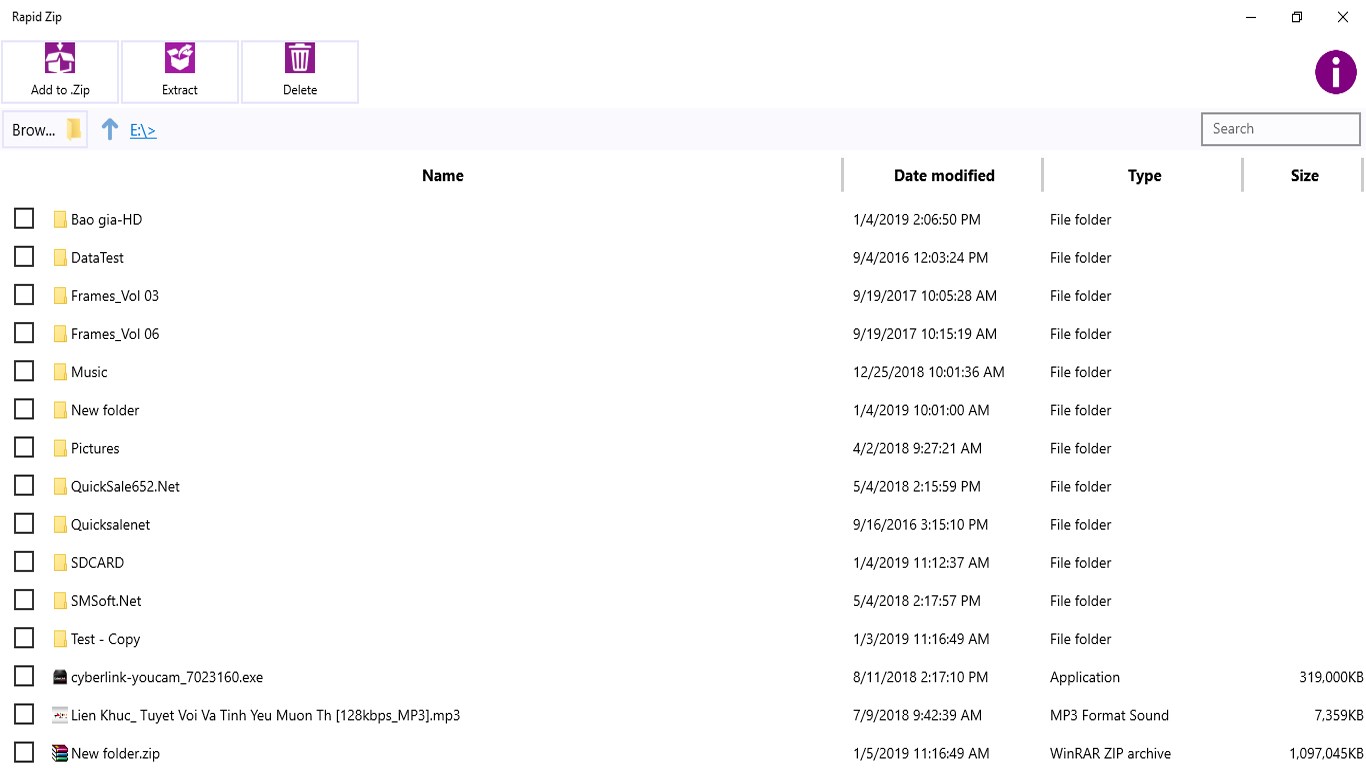The width and height of the screenshot is (1366, 768).
Task: Sort by Size column header
Action: point(1304,175)
